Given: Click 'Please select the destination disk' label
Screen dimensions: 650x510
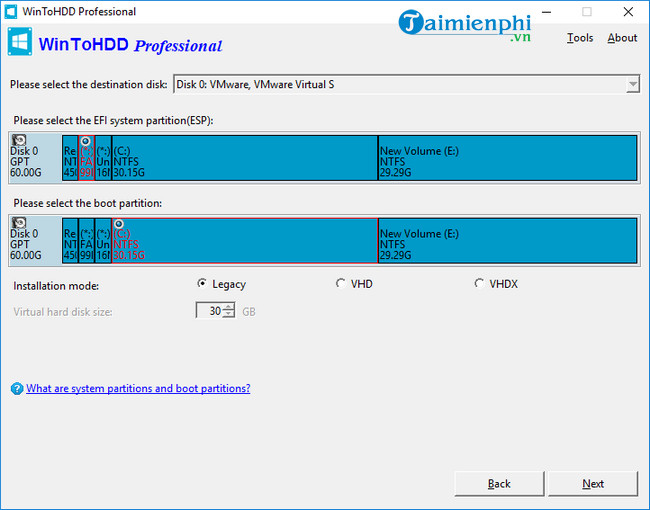Looking at the screenshot, I should pyautogui.click(x=88, y=85).
